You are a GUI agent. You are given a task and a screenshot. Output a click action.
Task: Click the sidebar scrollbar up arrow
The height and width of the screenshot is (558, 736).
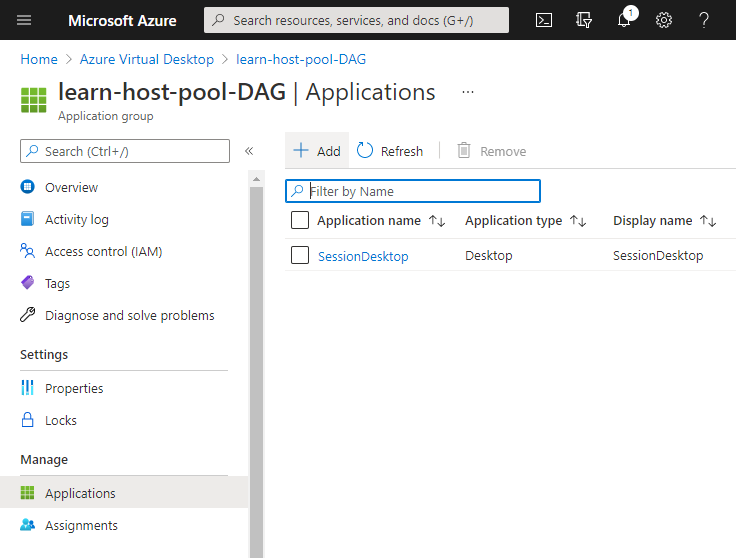[256, 179]
